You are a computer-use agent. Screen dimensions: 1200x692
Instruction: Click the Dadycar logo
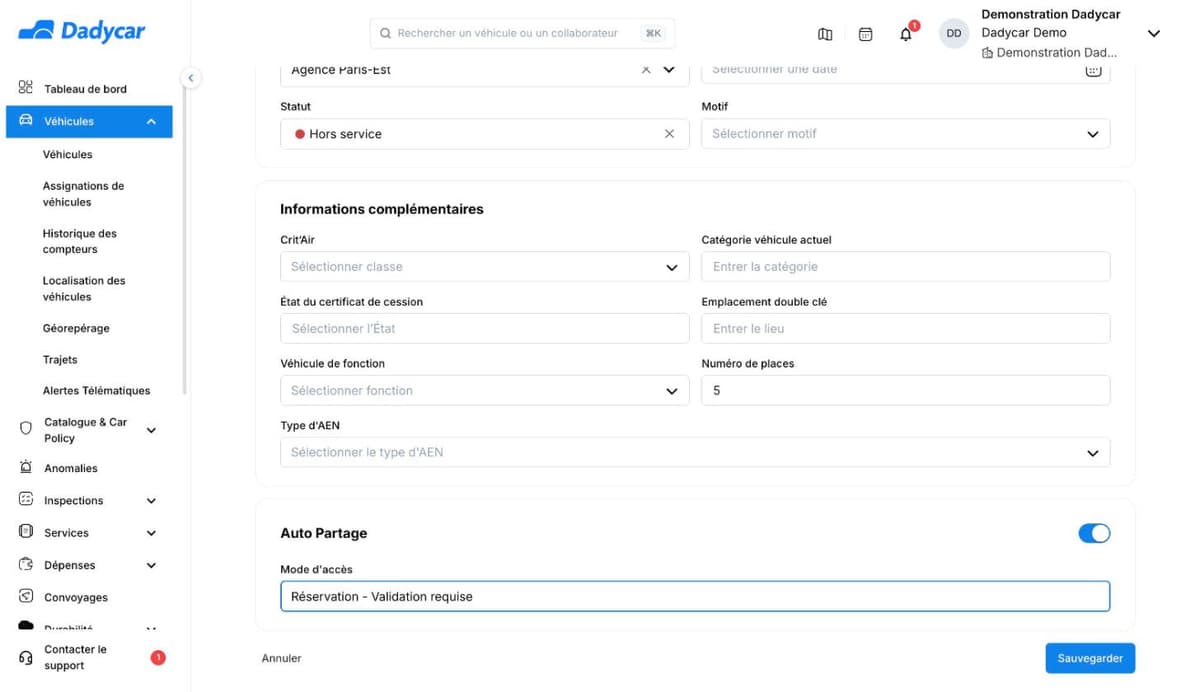click(x=82, y=31)
